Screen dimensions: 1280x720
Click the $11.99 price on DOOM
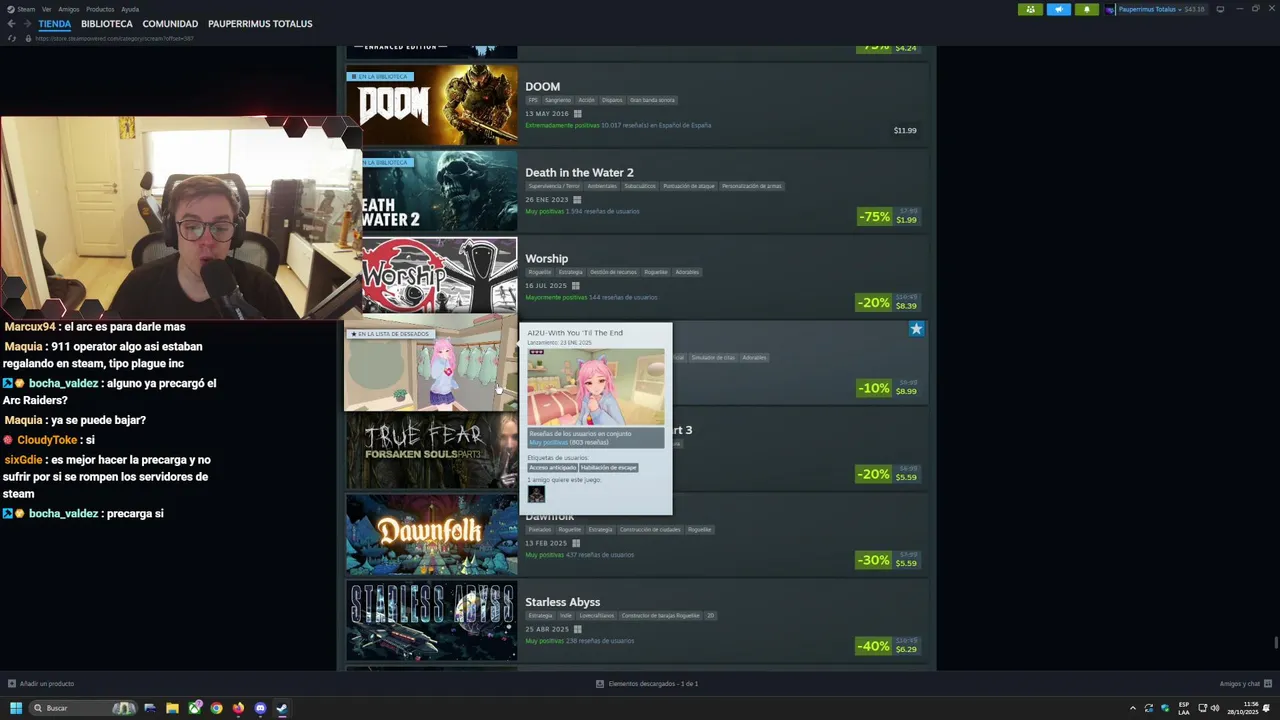(905, 131)
